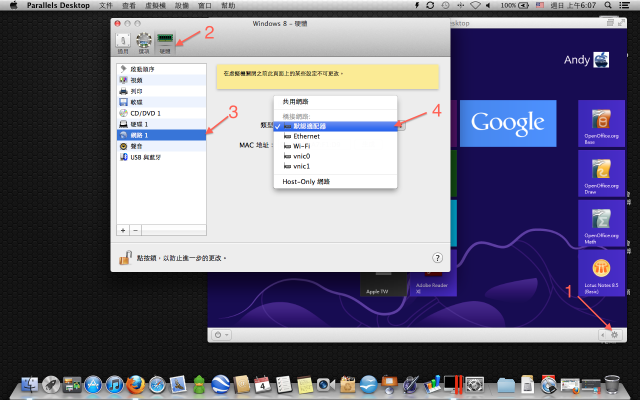Open Launchpad from the Dock

(x=51, y=384)
